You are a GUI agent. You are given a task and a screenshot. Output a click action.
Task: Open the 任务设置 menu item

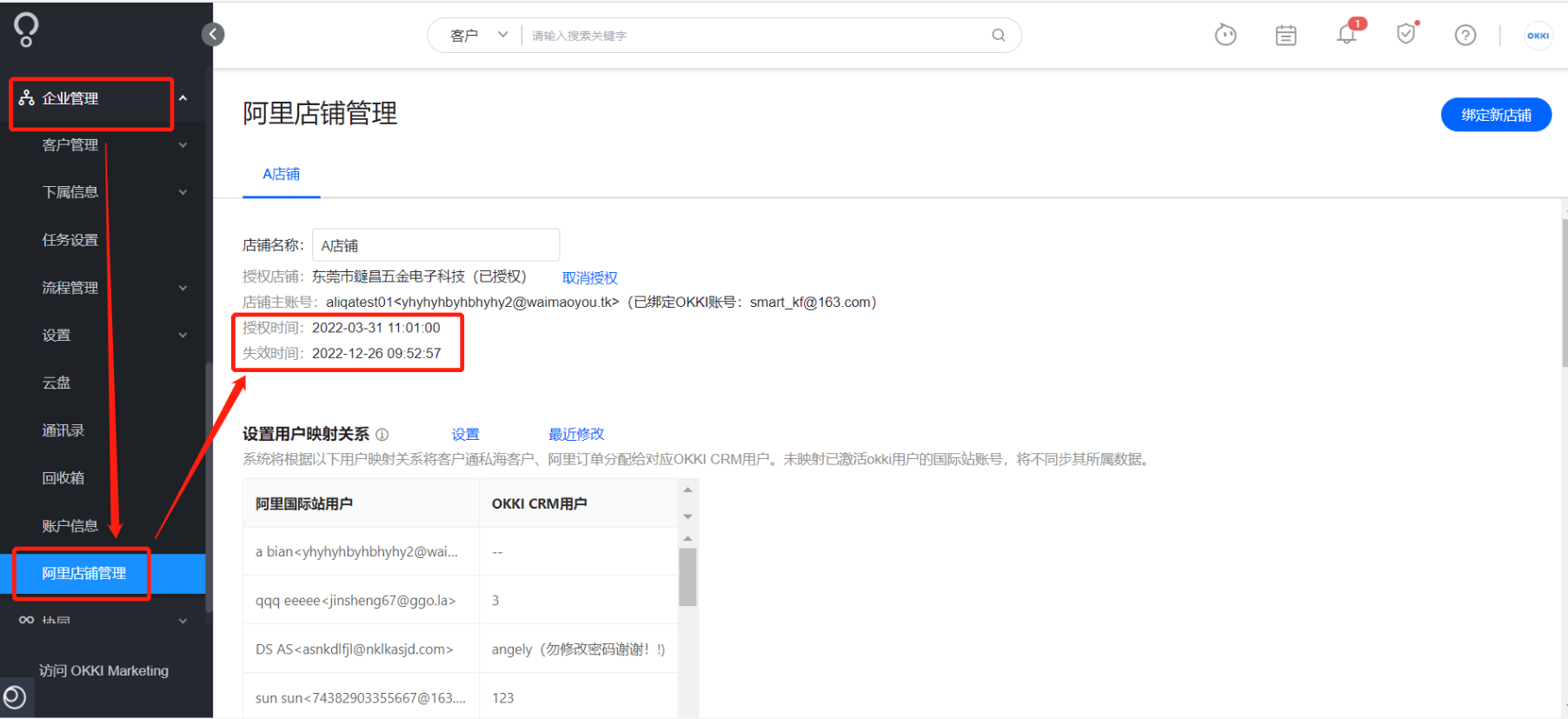(70, 240)
